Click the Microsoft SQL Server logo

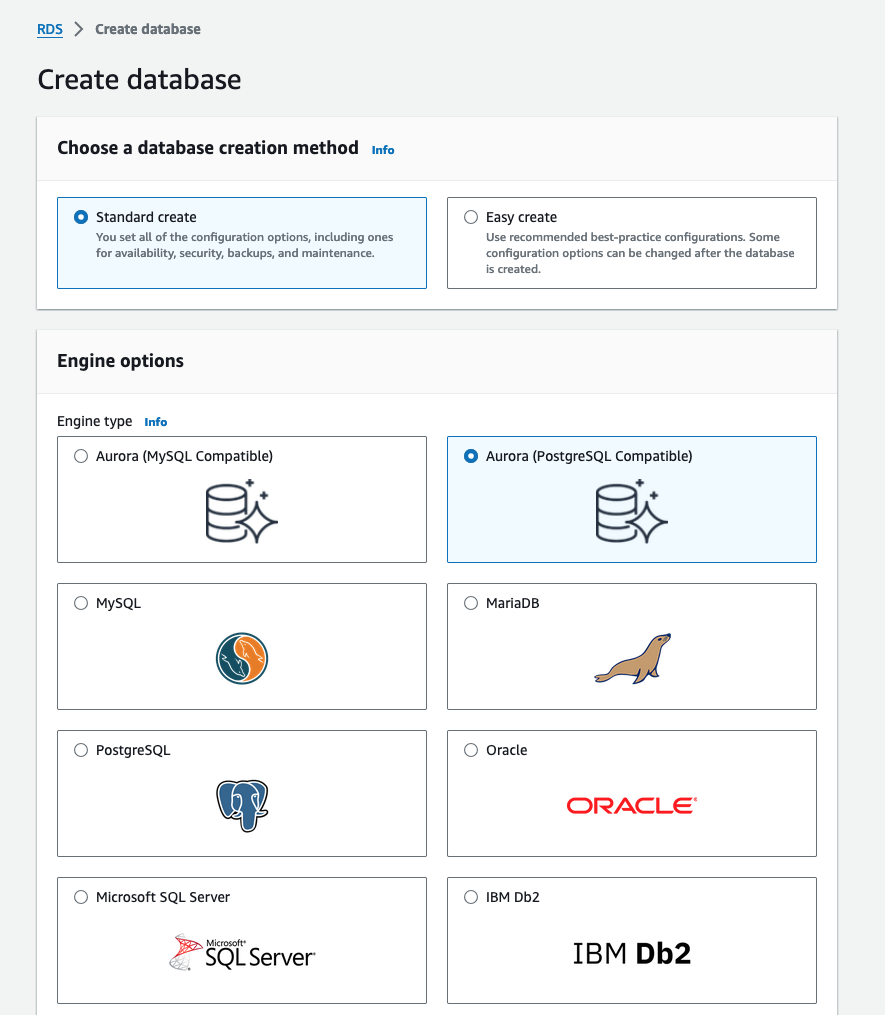pyautogui.click(x=241, y=952)
